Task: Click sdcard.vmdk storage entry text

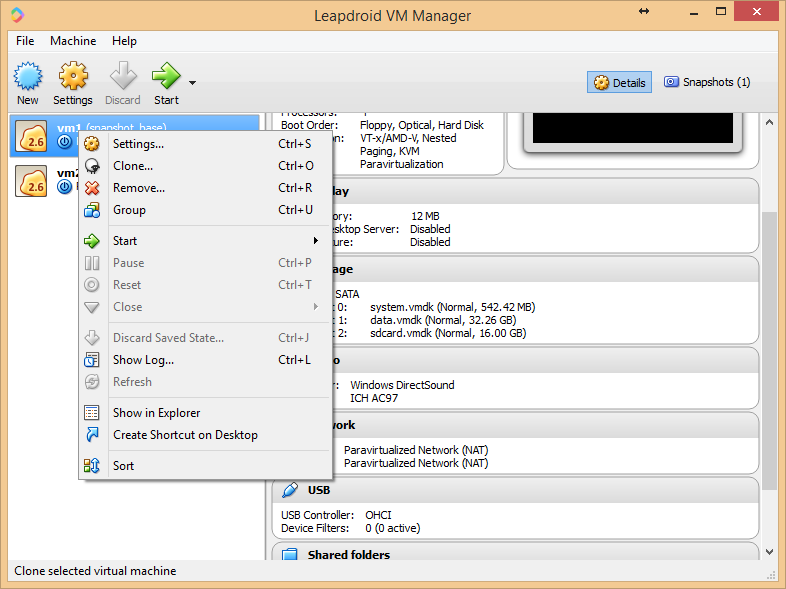Action: click(448, 333)
